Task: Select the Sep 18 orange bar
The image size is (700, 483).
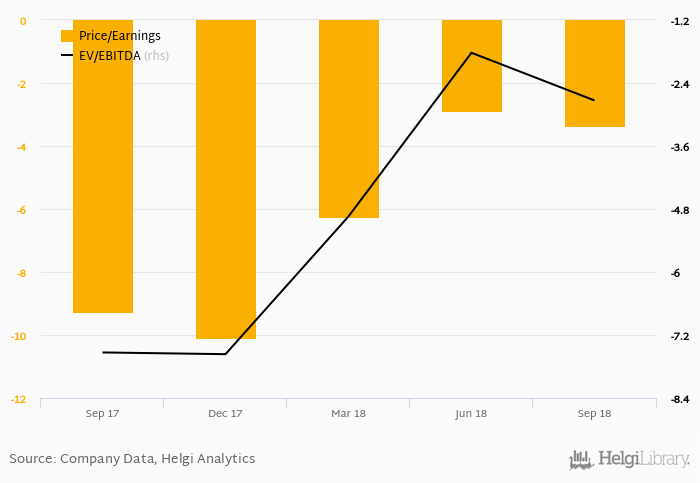Action: [595, 73]
